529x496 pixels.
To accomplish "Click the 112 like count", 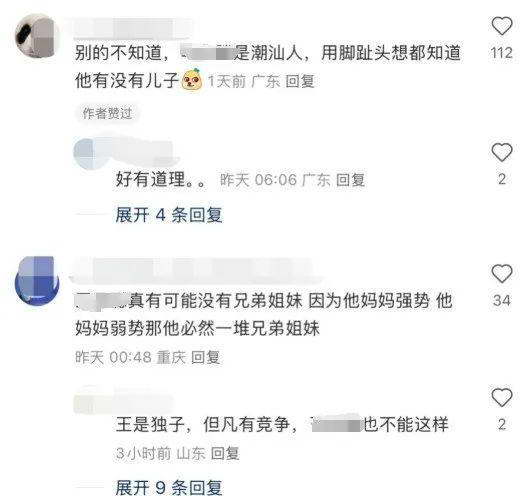I will click(x=502, y=53).
